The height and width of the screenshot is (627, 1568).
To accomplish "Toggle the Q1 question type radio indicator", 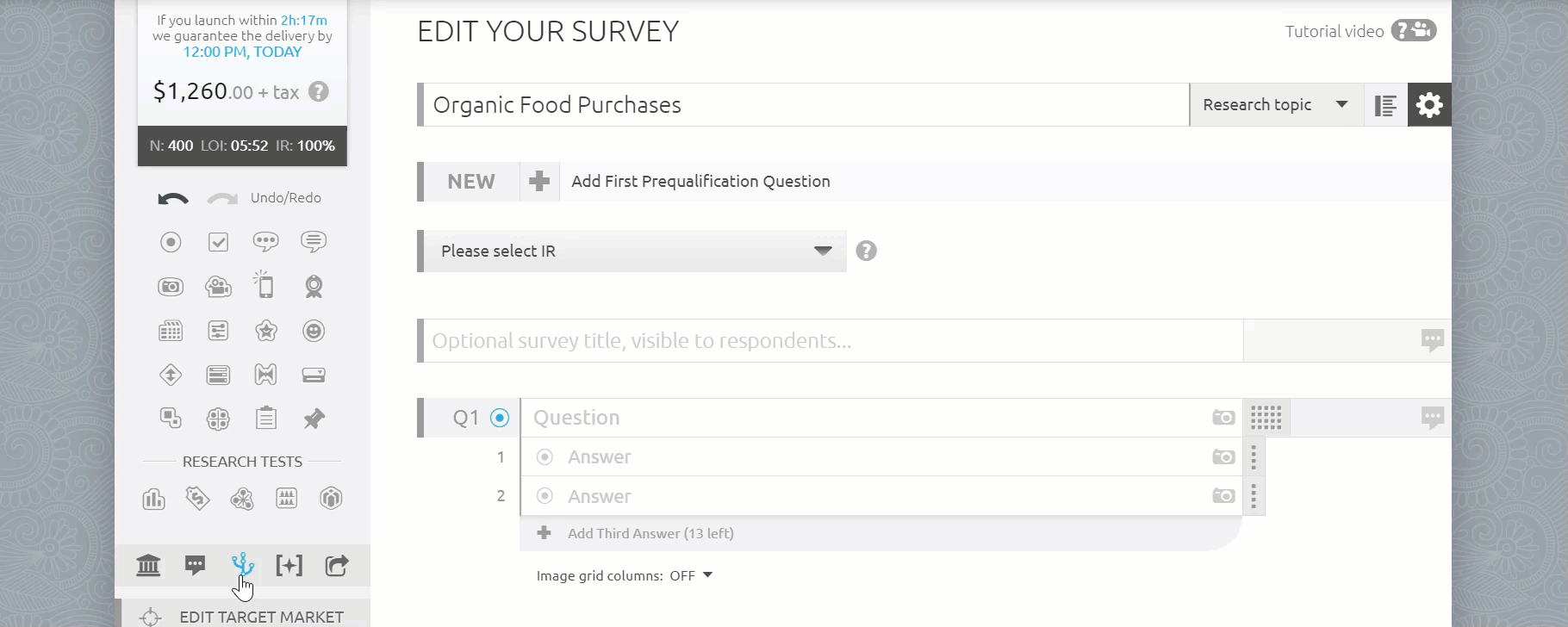I will (x=500, y=418).
